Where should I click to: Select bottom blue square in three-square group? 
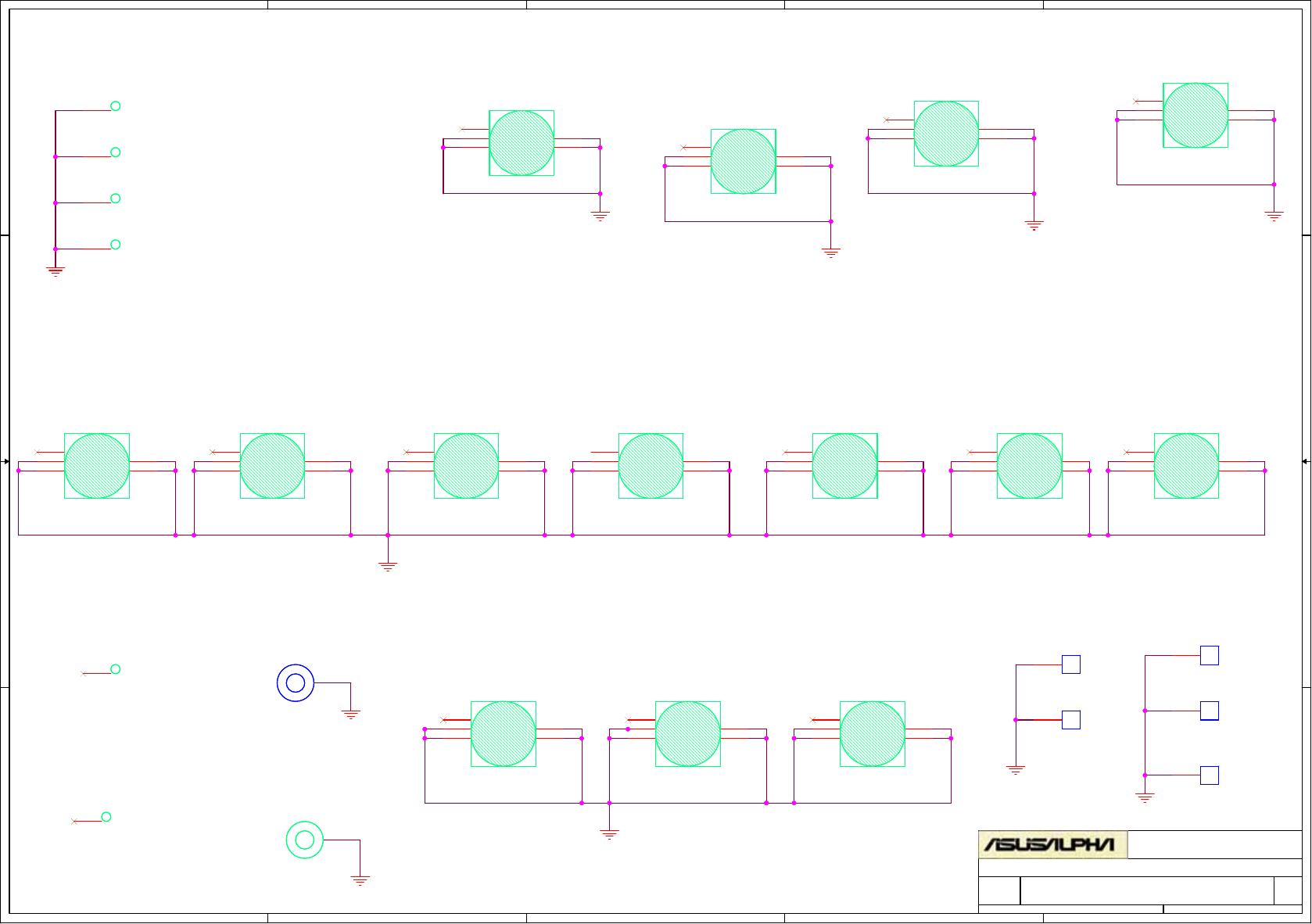[x=1210, y=775]
